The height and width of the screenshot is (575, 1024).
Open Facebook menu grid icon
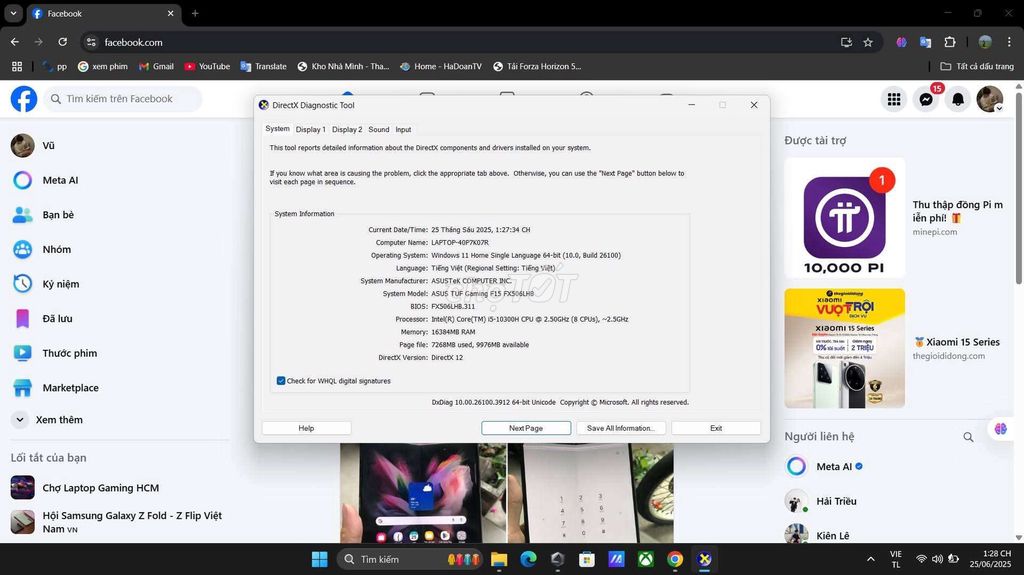point(894,99)
